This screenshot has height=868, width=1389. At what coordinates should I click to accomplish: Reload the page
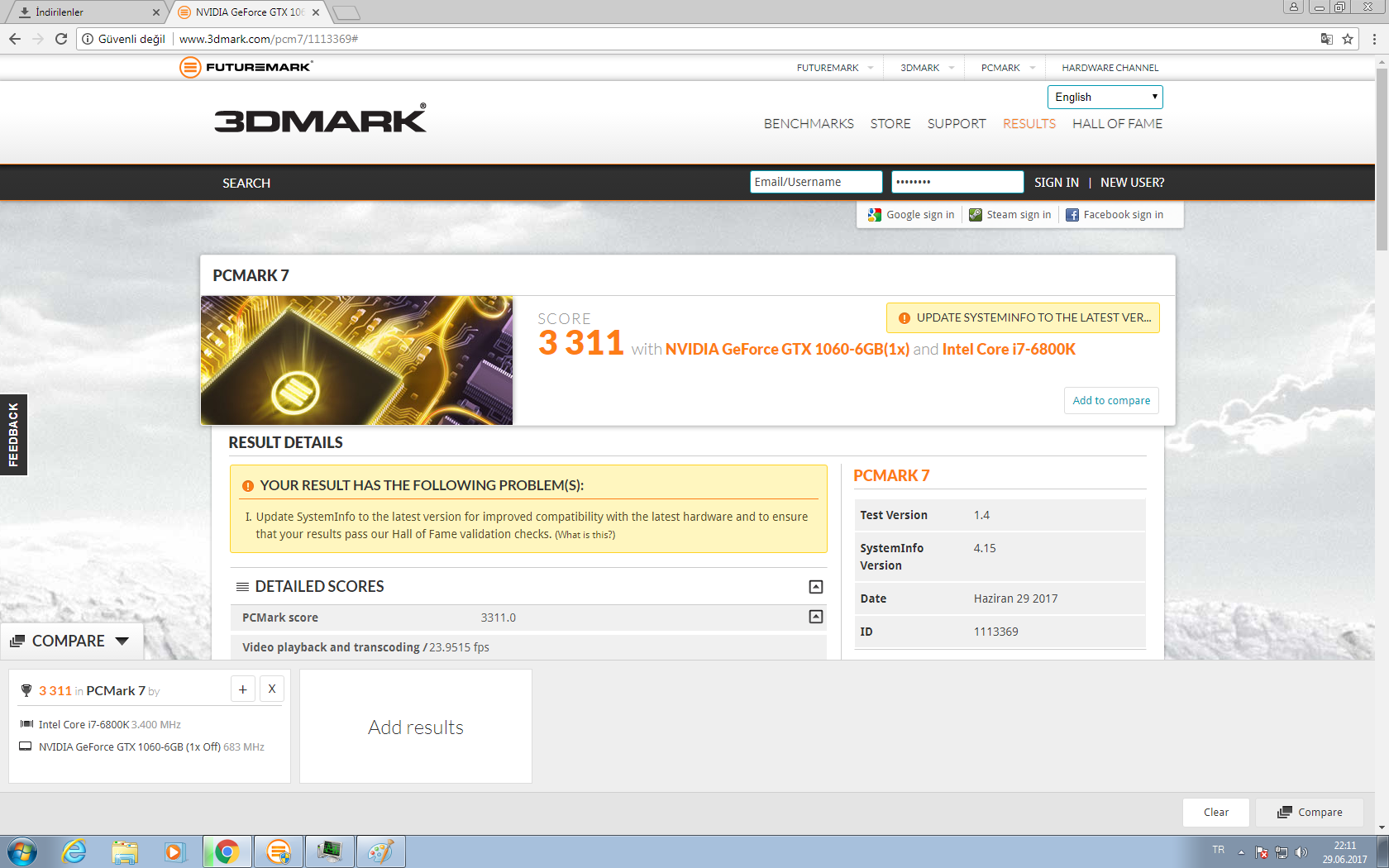61,39
